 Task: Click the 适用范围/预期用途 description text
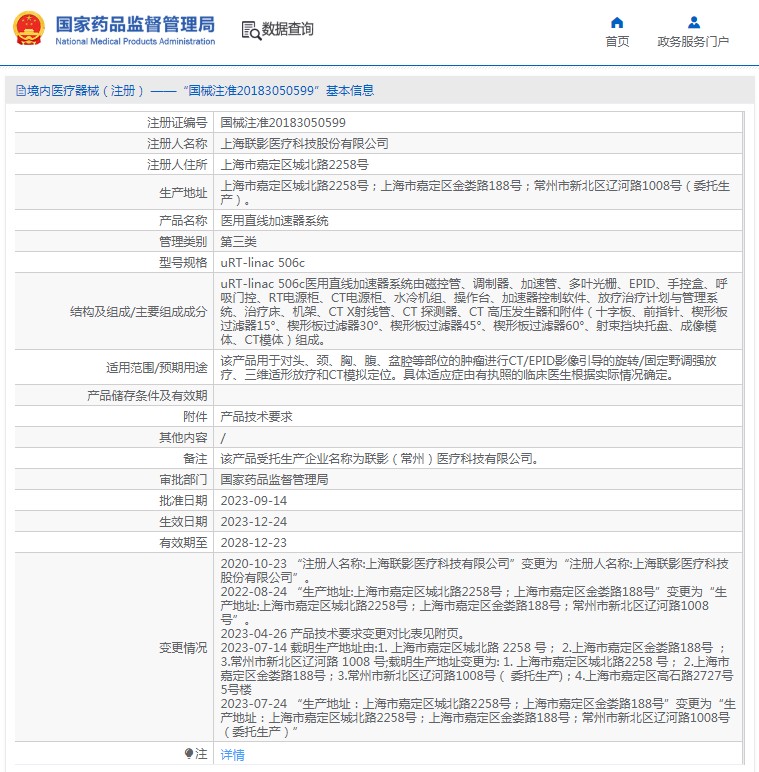point(468,368)
